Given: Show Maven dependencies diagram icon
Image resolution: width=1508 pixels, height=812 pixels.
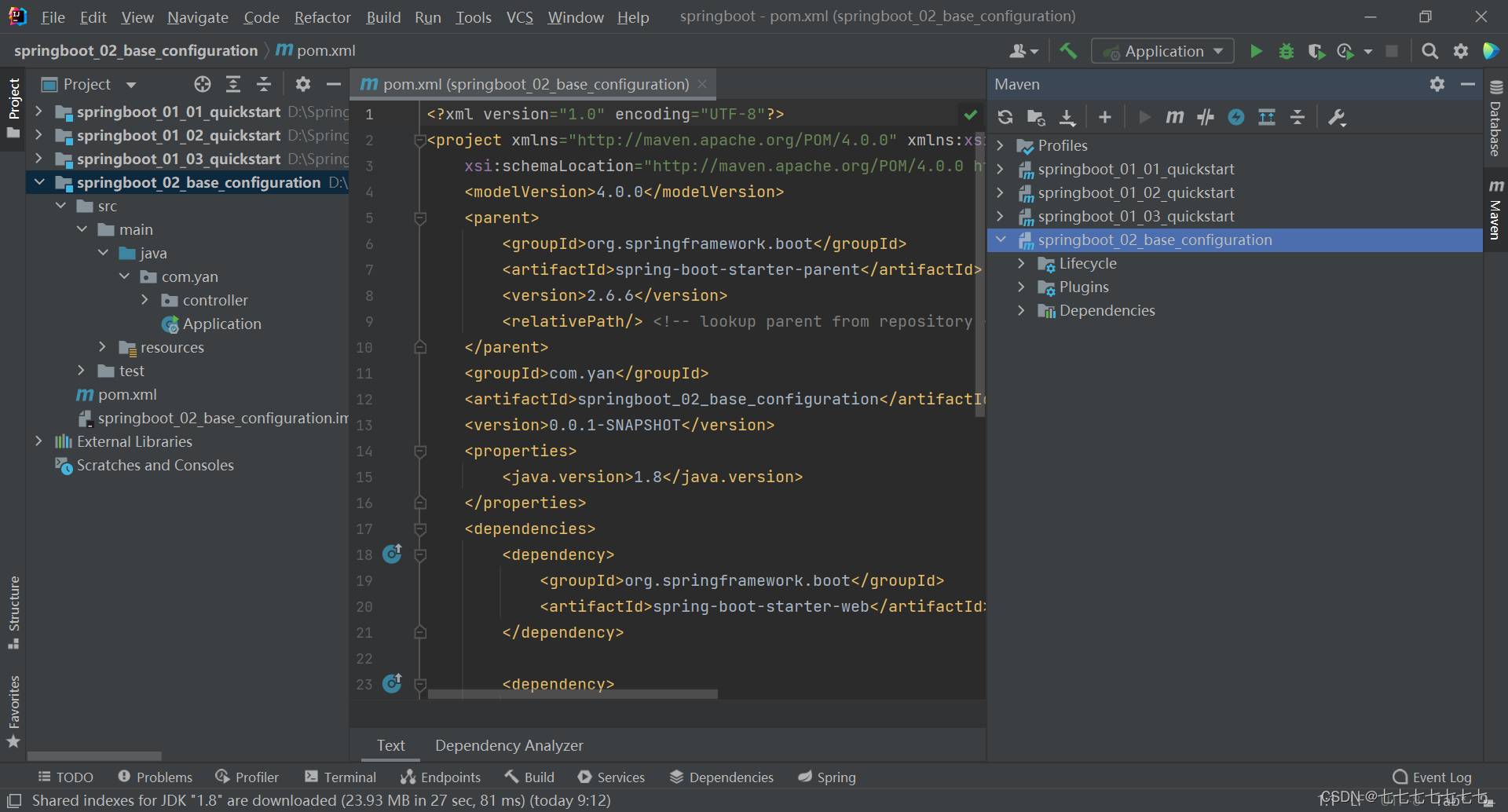Looking at the screenshot, I should 1267,117.
